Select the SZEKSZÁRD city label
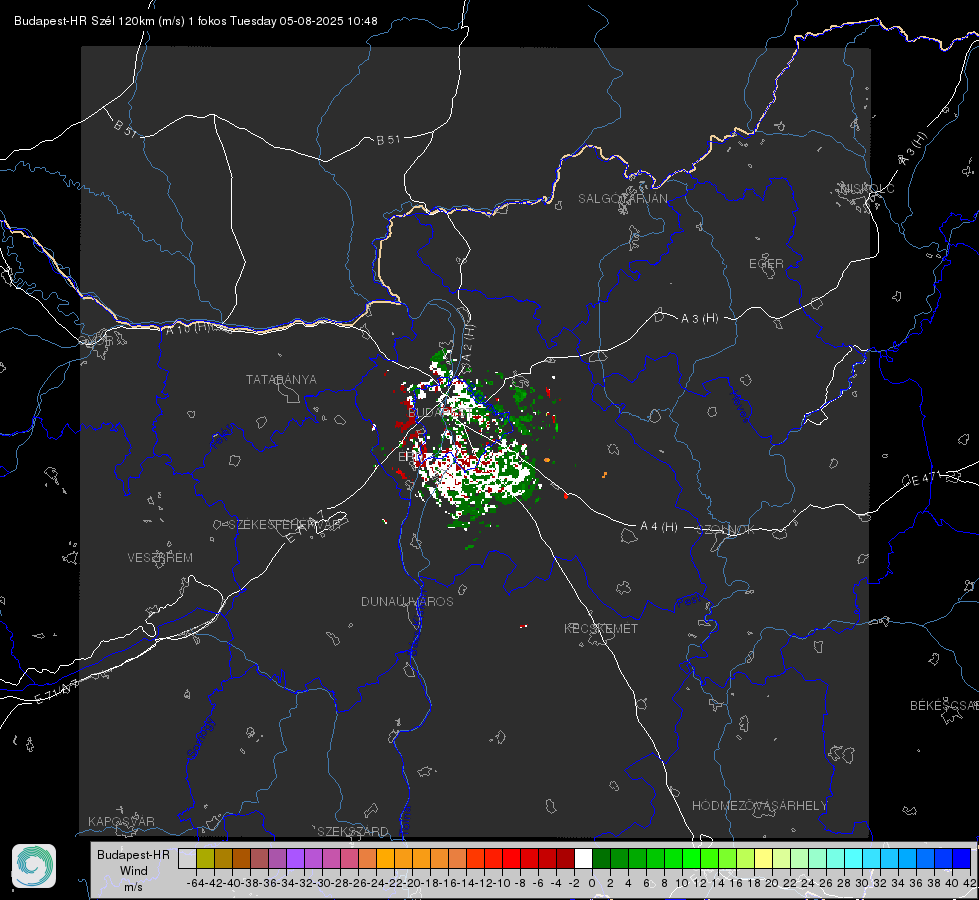This screenshot has width=979, height=900. (x=353, y=832)
